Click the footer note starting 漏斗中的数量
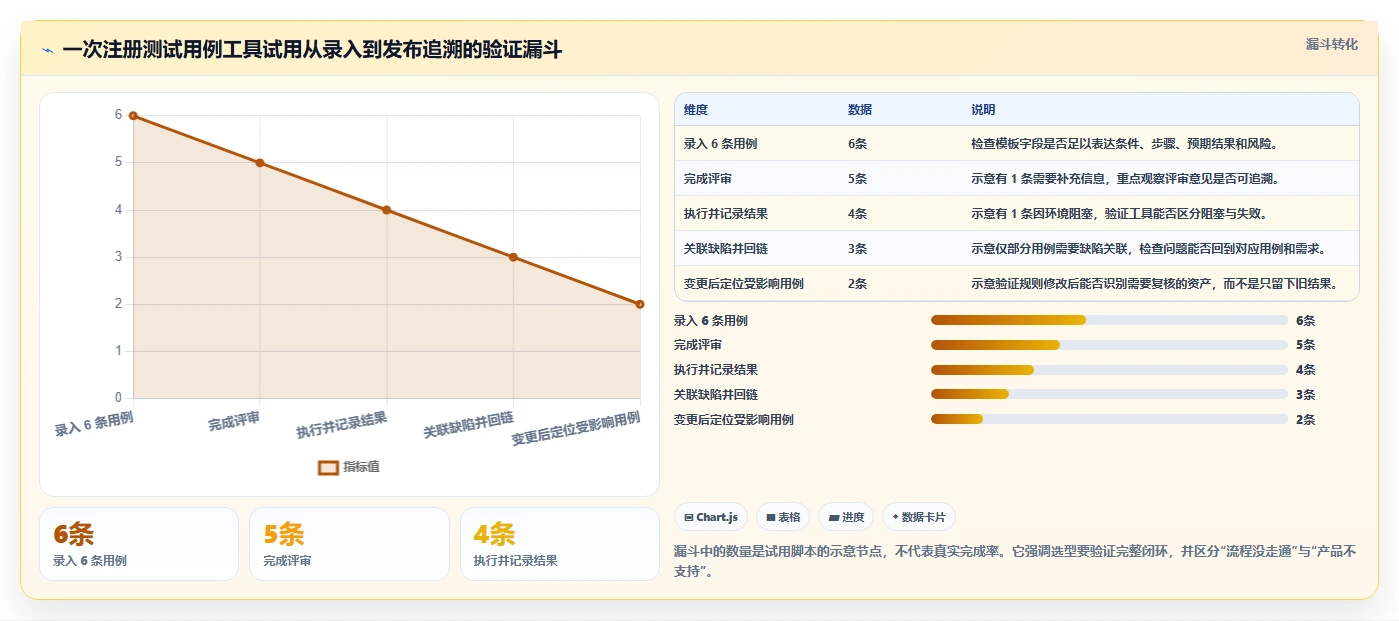 click(1016, 562)
